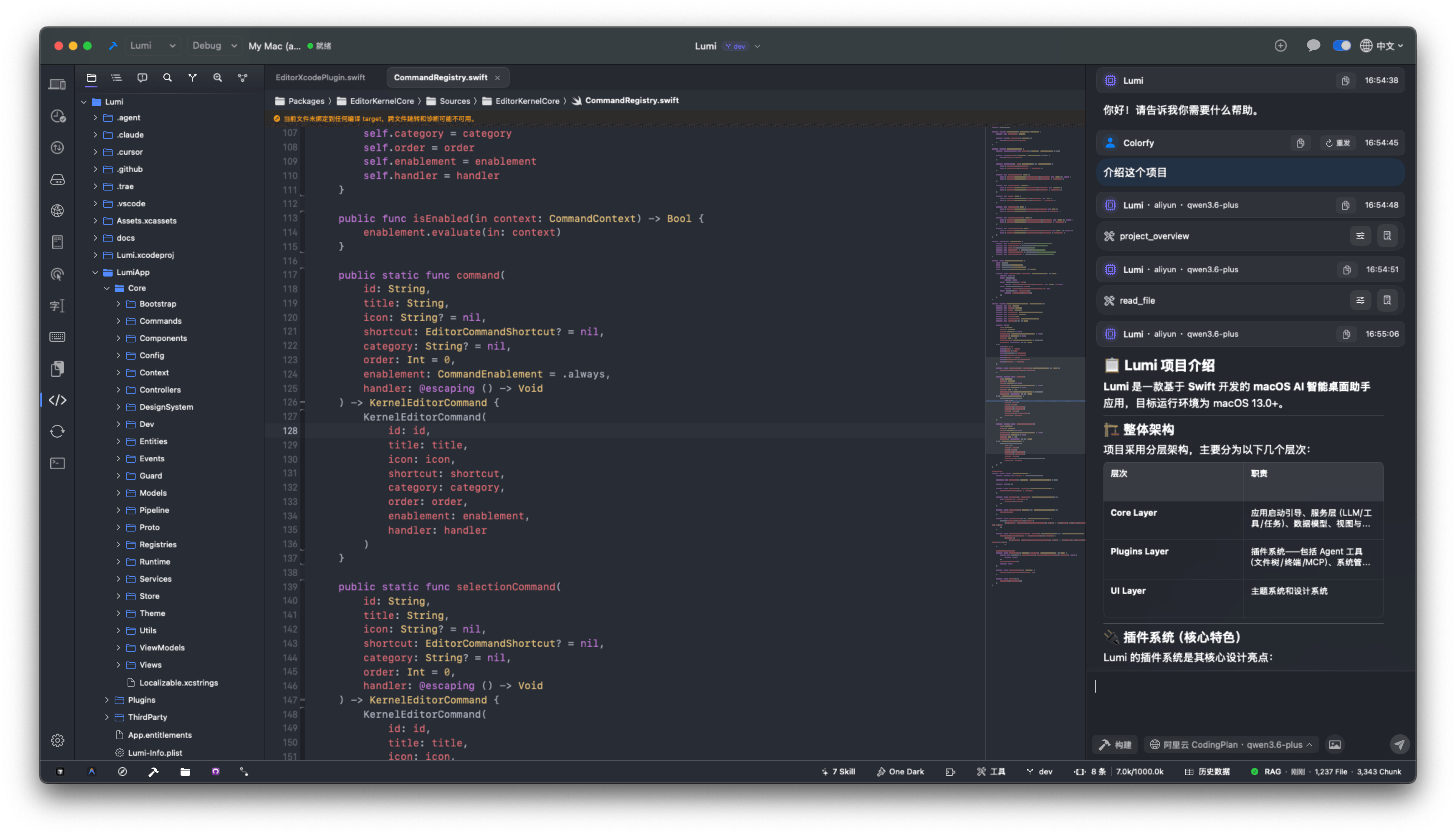Toggle the blue switch in the title bar
The height and width of the screenshot is (836, 1456).
tap(1341, 46)
